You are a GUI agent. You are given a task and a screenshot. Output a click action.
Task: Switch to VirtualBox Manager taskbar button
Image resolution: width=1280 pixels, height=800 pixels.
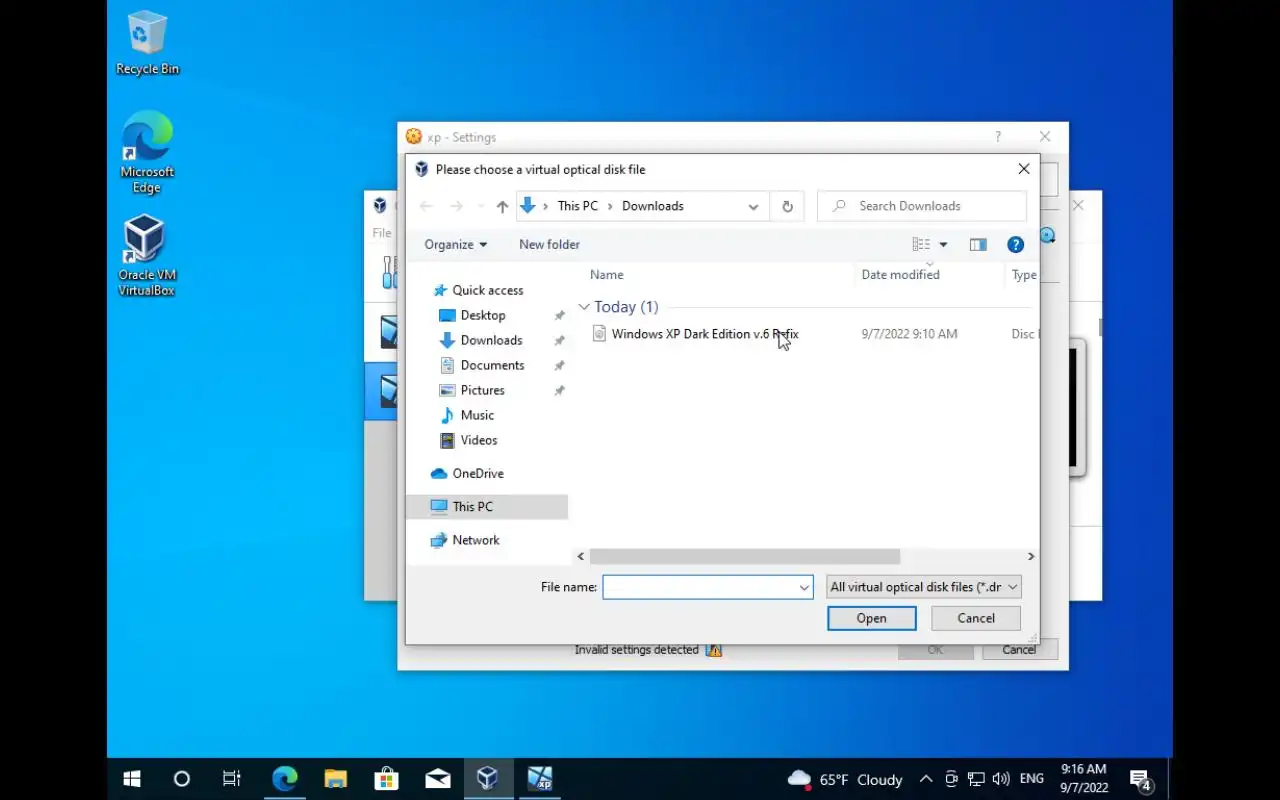(488, 778)
